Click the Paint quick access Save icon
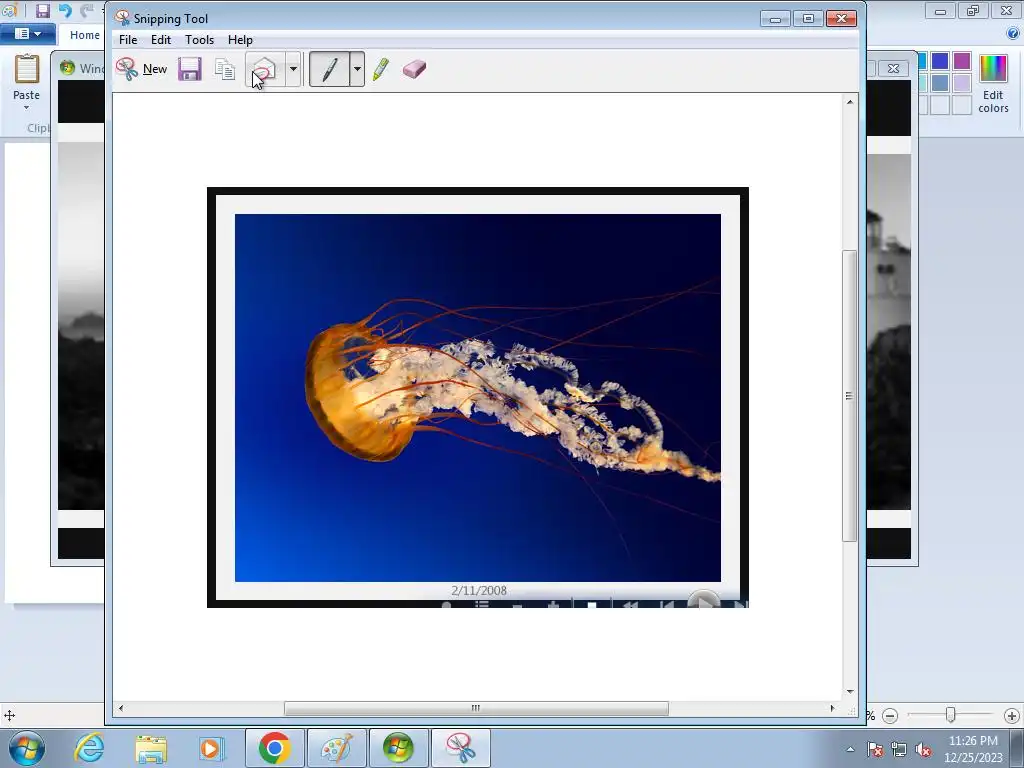Image resolution: width=1024 pixels, height=768 pixels. [x=42, y=10]
